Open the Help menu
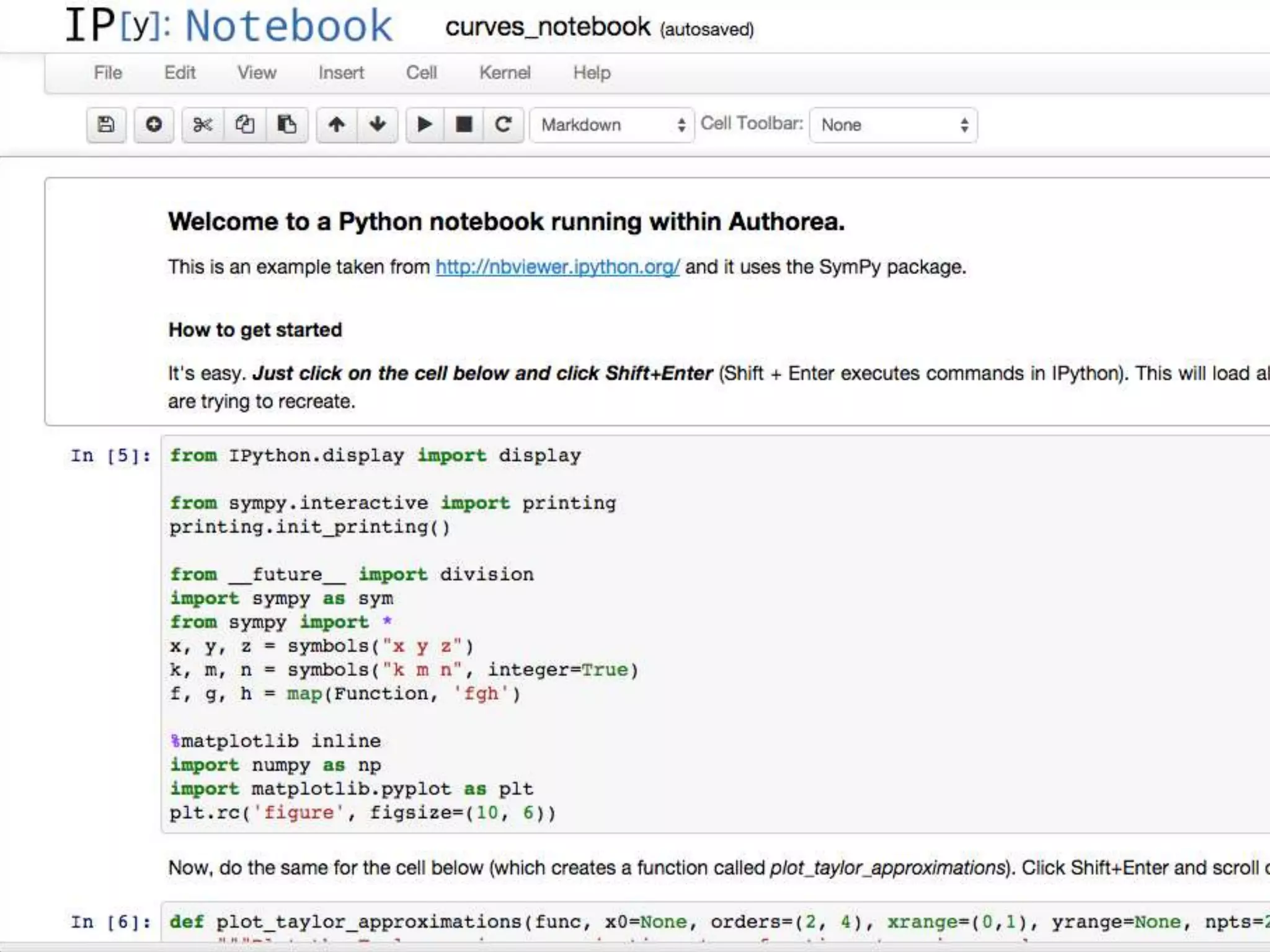The image size is (1270, 952). click(592, 73)
